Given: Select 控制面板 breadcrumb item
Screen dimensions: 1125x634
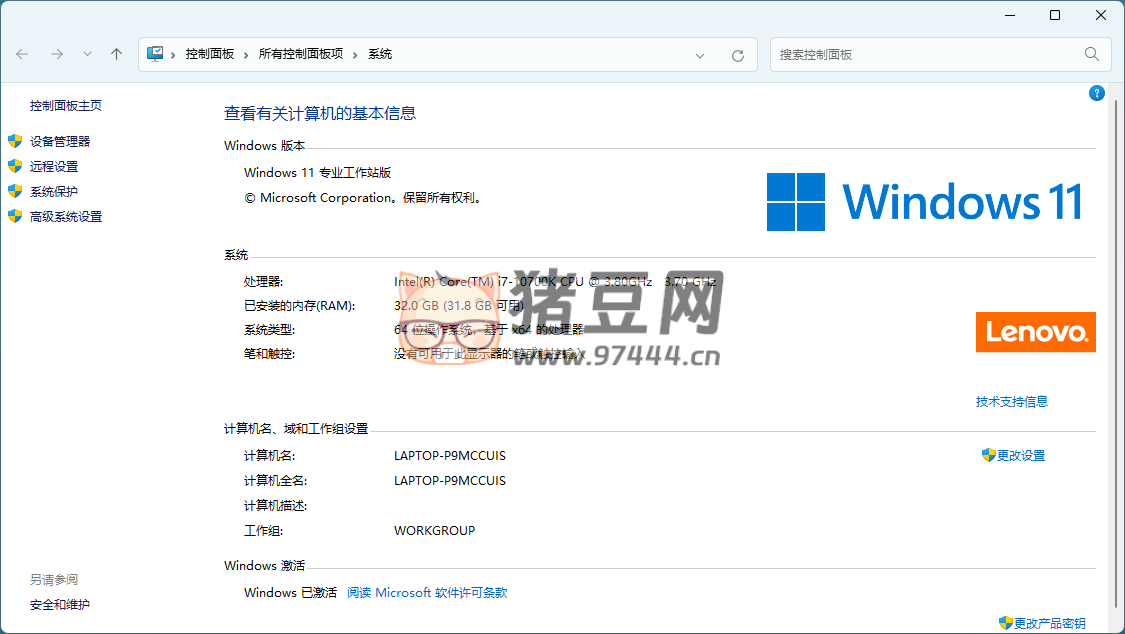Looking at the screenshot, I should [x=209, y=54].
